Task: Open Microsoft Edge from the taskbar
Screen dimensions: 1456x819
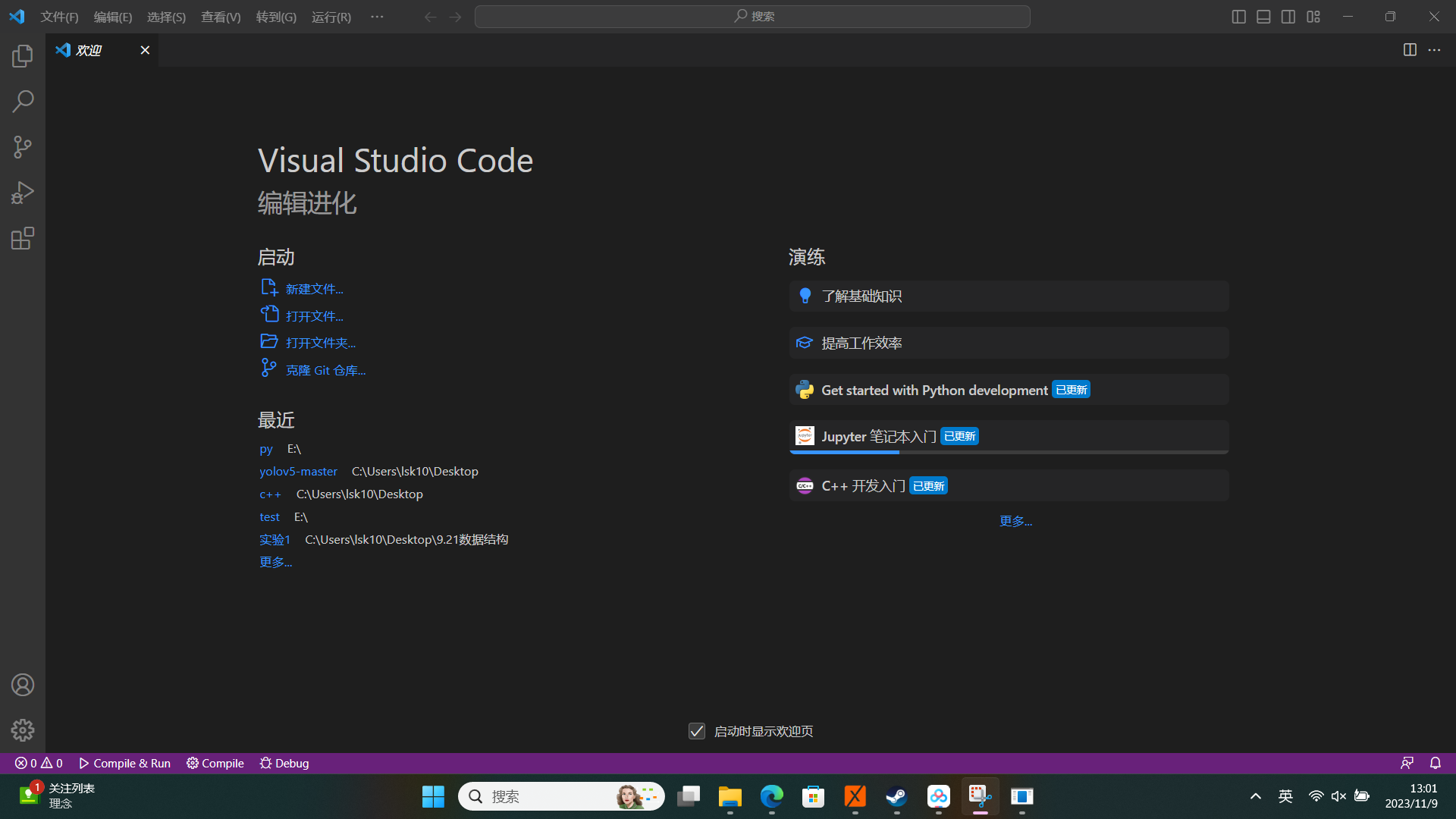Action: 772,796
